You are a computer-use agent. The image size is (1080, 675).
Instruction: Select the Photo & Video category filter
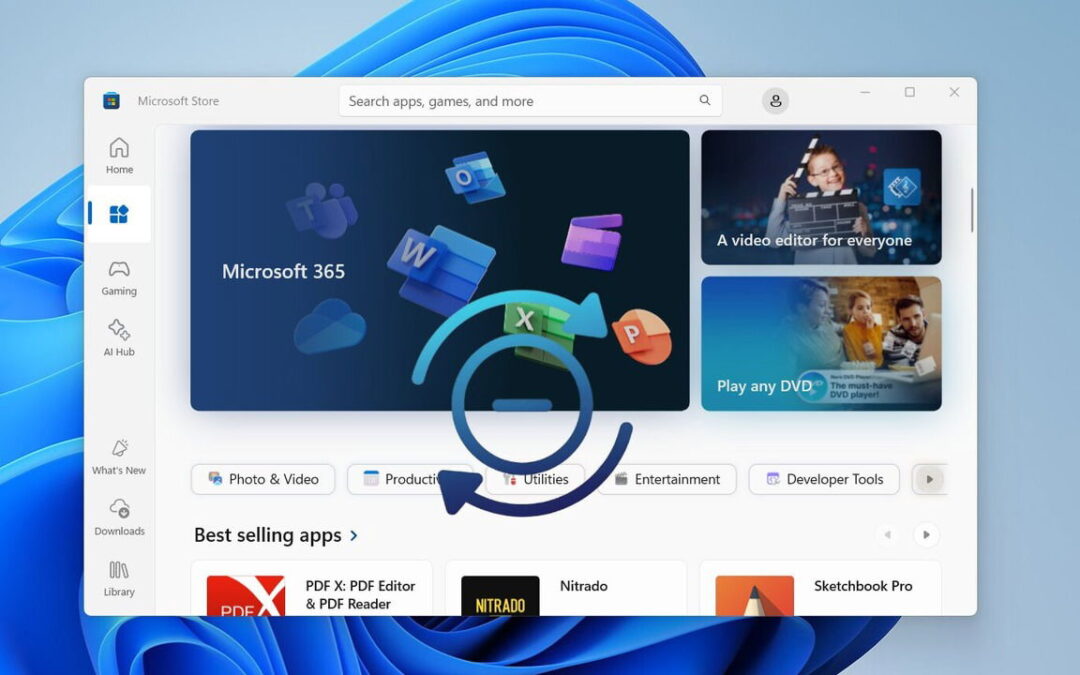pos(262,479)
